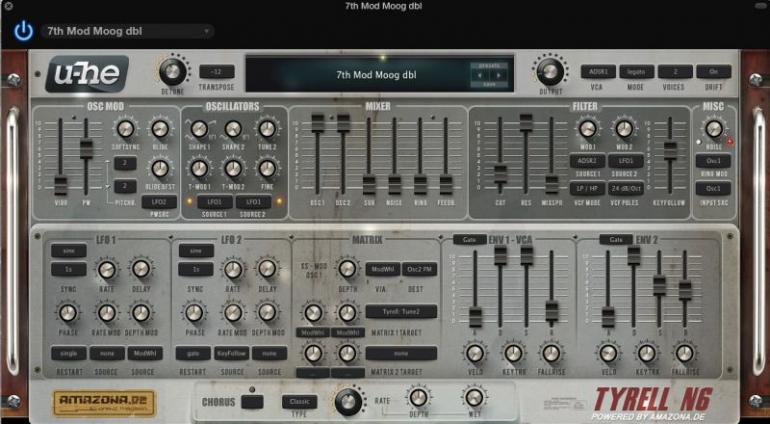Image resolution: width=770 pixels, height=424 pixels.
Task: Open the Matrix Dest Osc2 FM selector
Action: [x=419, y=269]
